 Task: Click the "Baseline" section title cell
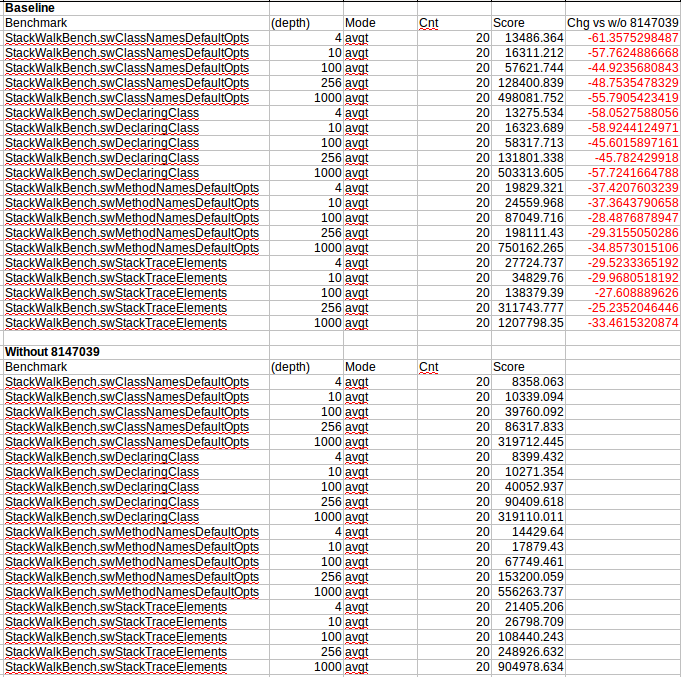point(30,7)
